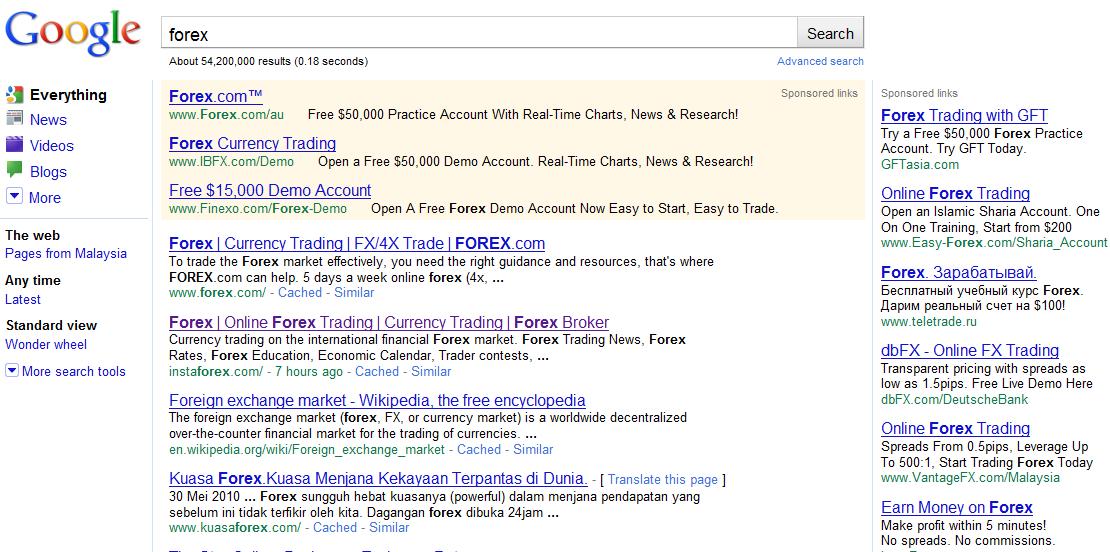
Task: Open the Free $15,000 Demo Account ad
Action: [x=270, y=190]
